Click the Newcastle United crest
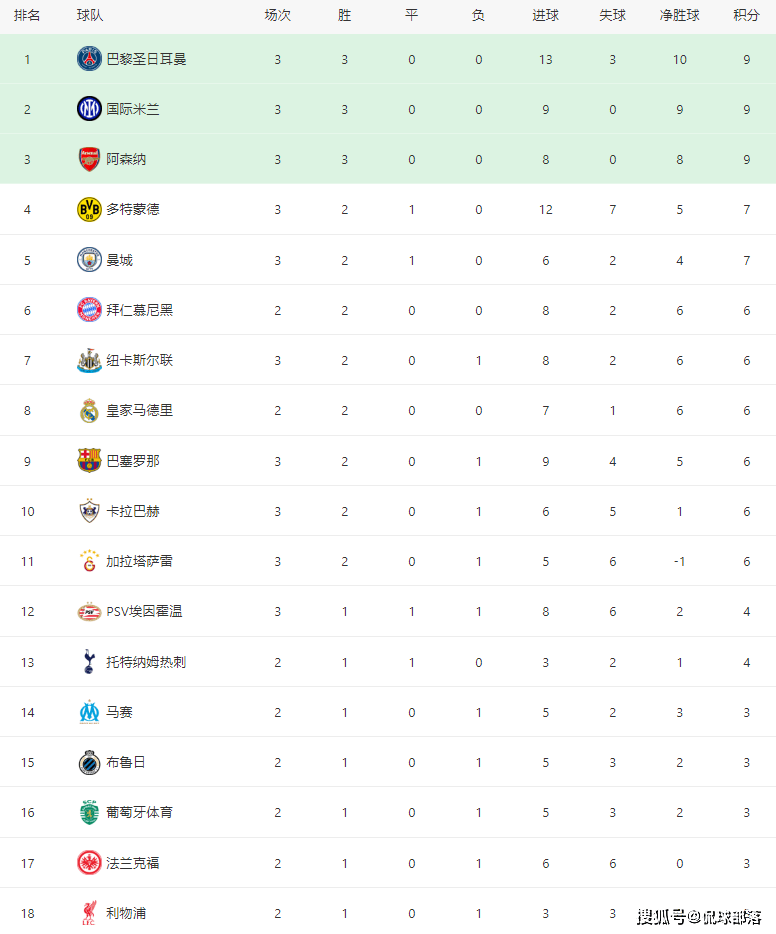The width and height of the screenshot is (776, 934). click(90, 360)
